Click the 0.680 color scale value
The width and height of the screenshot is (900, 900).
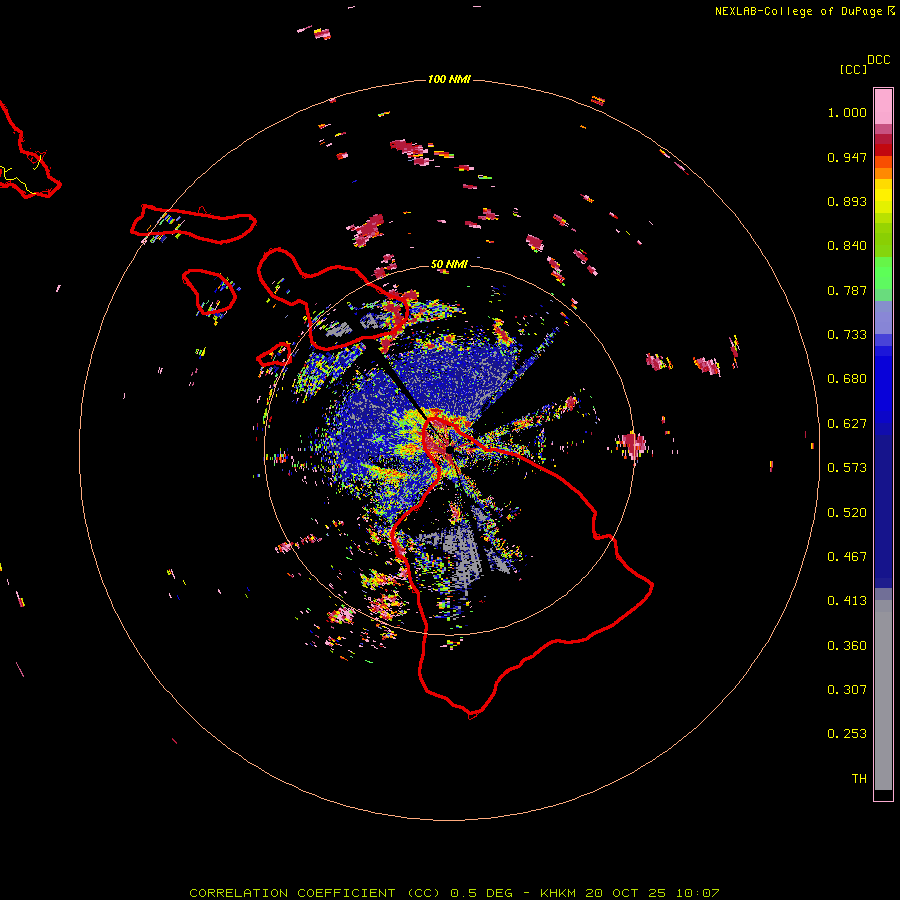(847, 379)
